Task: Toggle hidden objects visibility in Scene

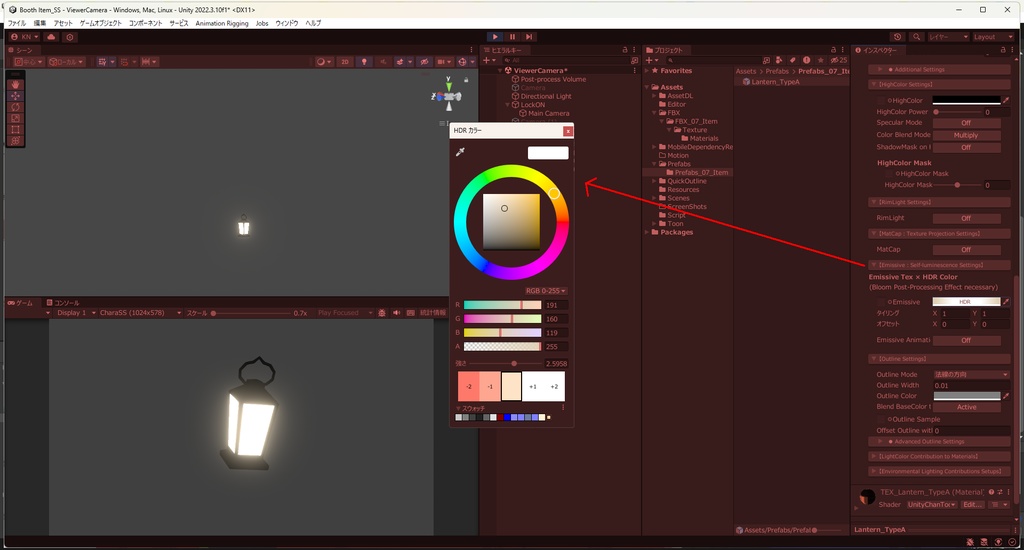Action: point(424,62)
